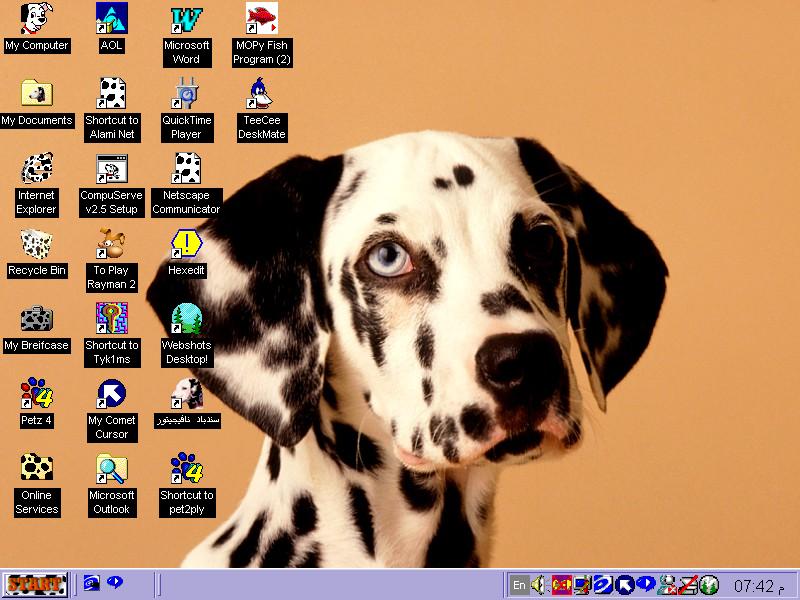Launch AOL

point(111,20)
